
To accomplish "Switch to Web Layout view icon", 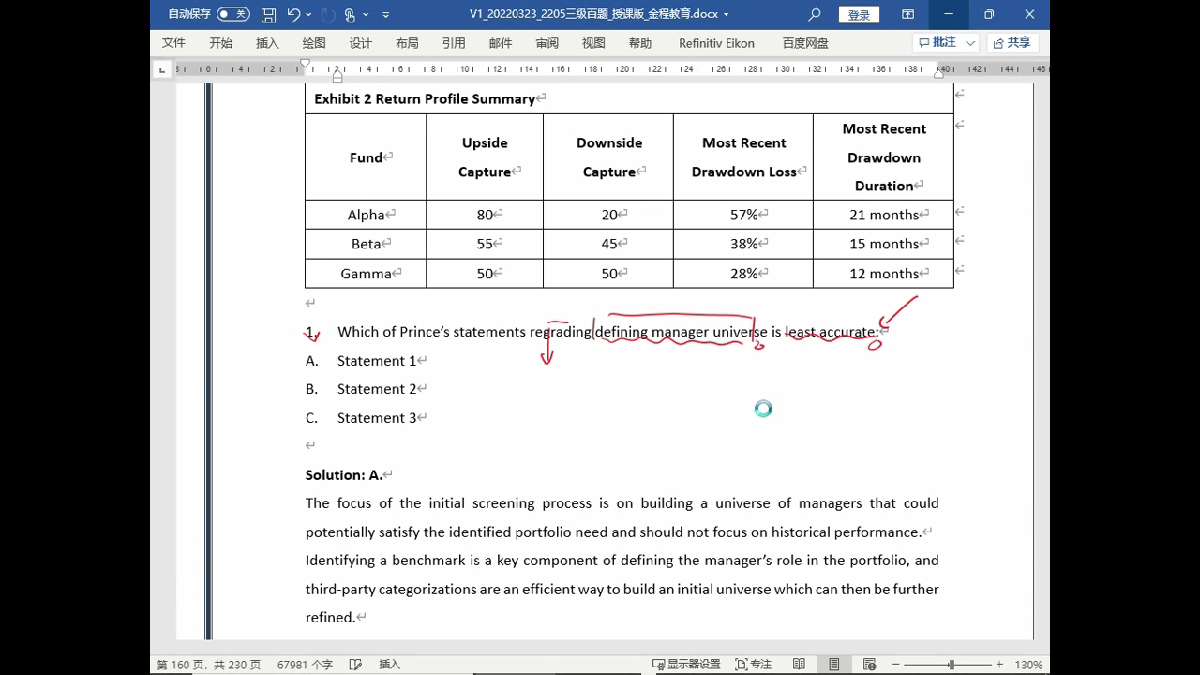I will [x=869, y=664].
